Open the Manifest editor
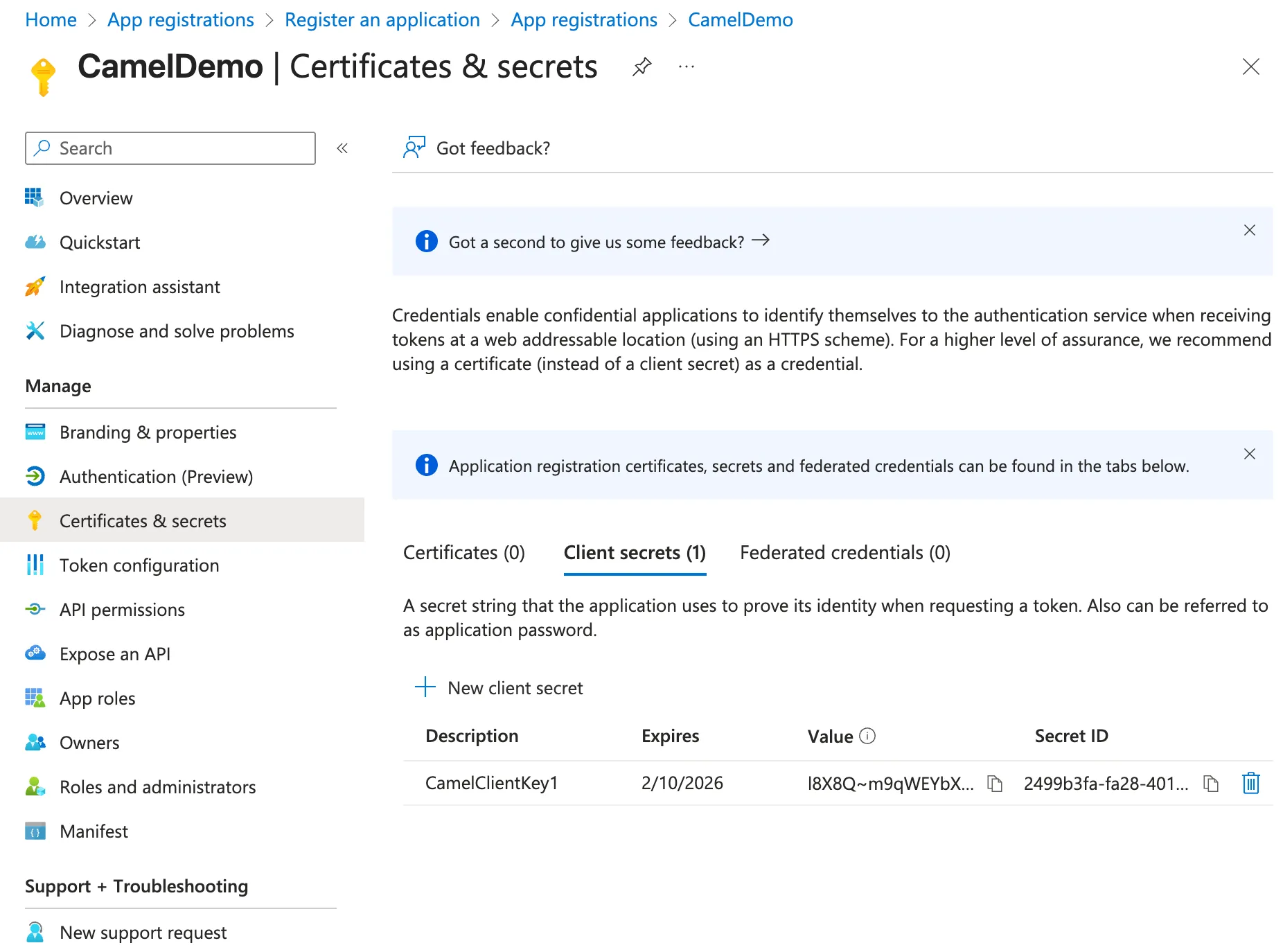 point(94,831)
